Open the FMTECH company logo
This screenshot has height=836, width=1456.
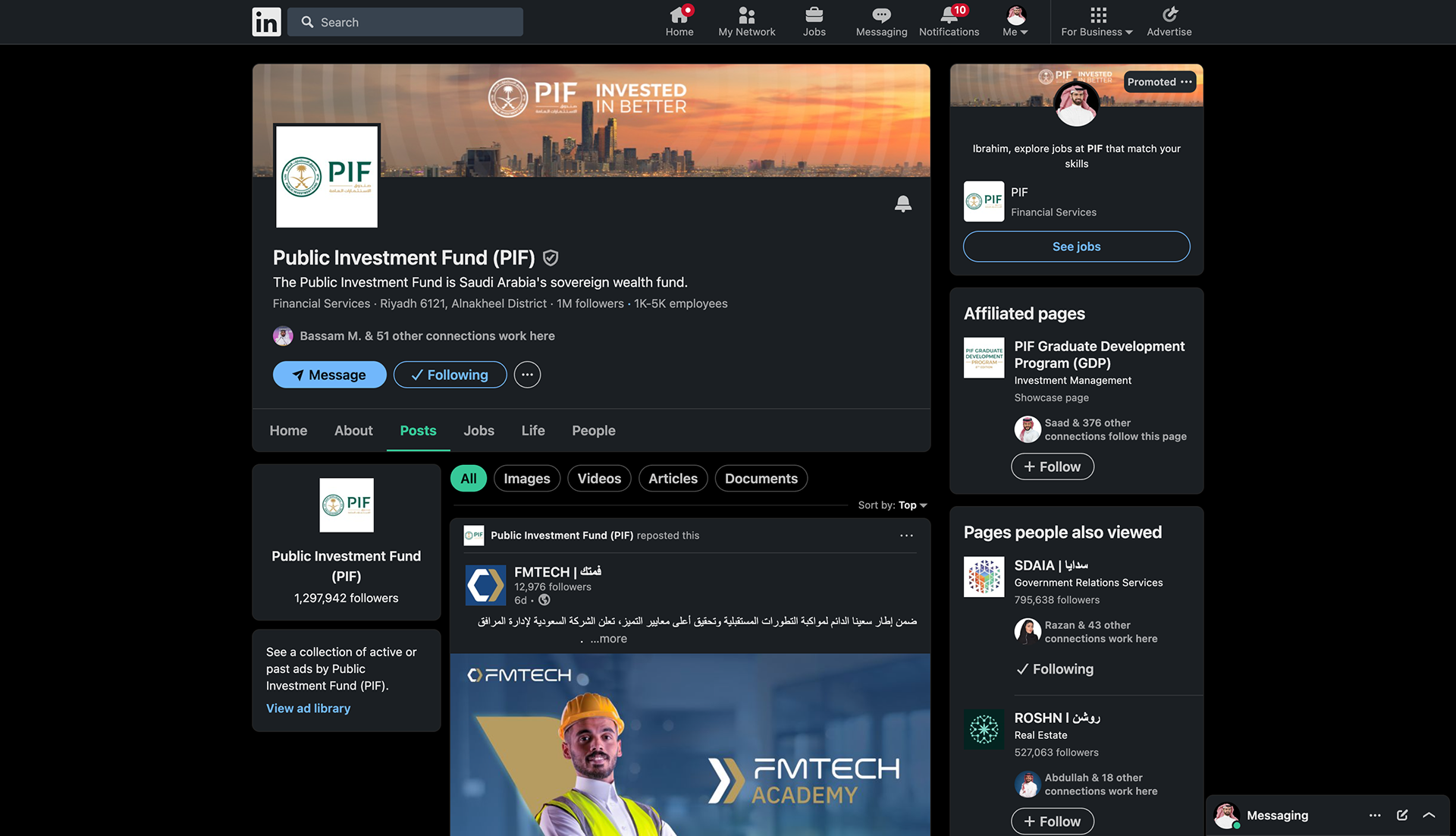[485, 585]
